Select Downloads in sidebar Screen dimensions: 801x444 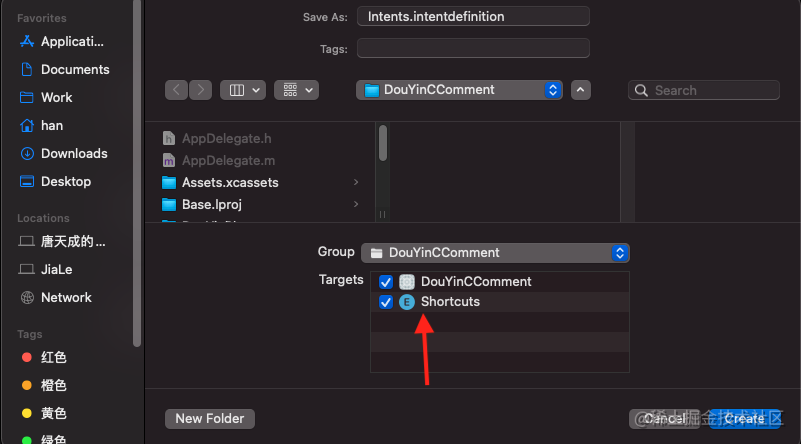click(63, 153)
